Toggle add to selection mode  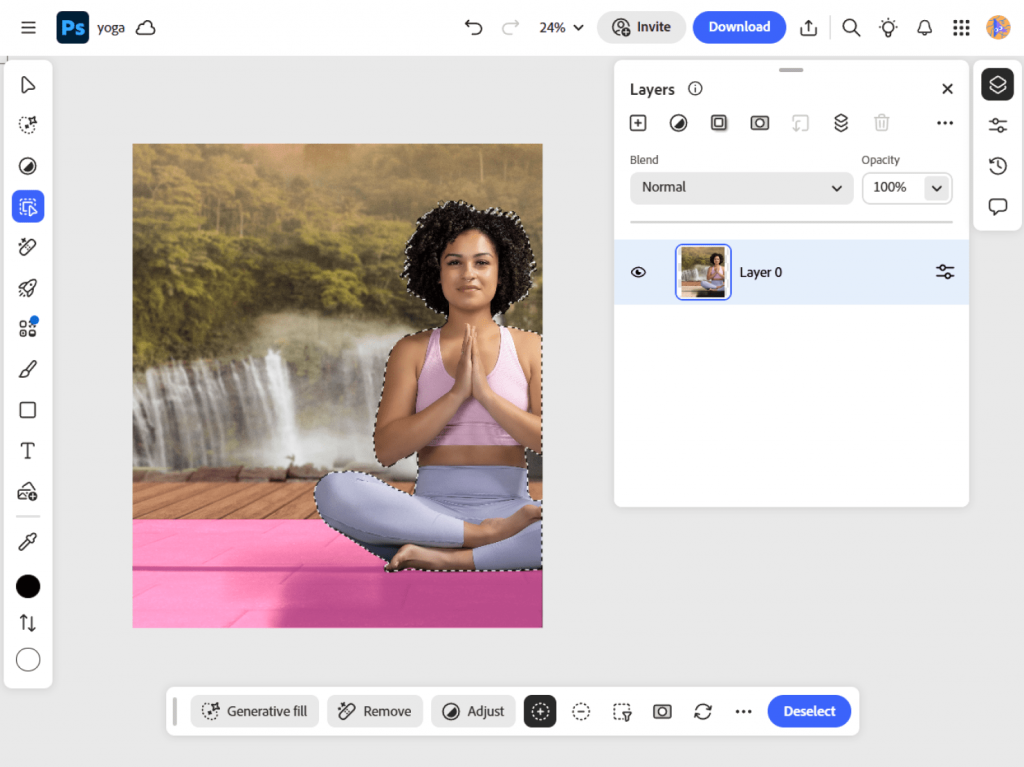pyautogui.click(x=540, y=711)
